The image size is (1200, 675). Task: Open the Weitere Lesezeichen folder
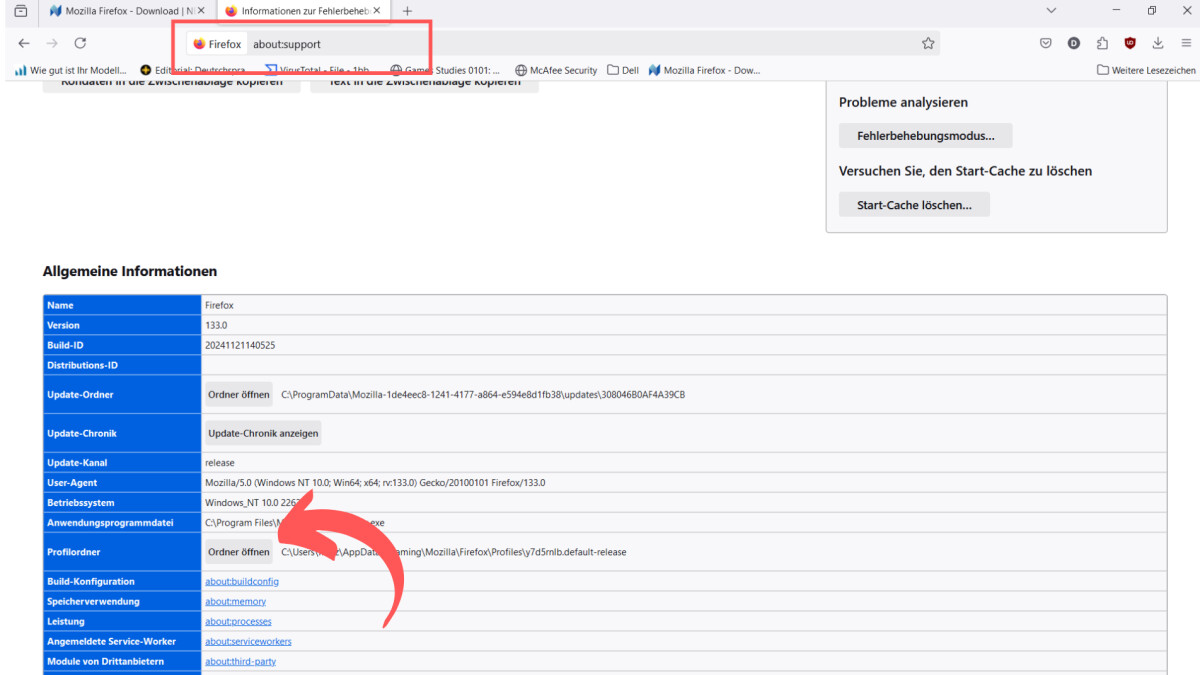[x=1146, y=70]
